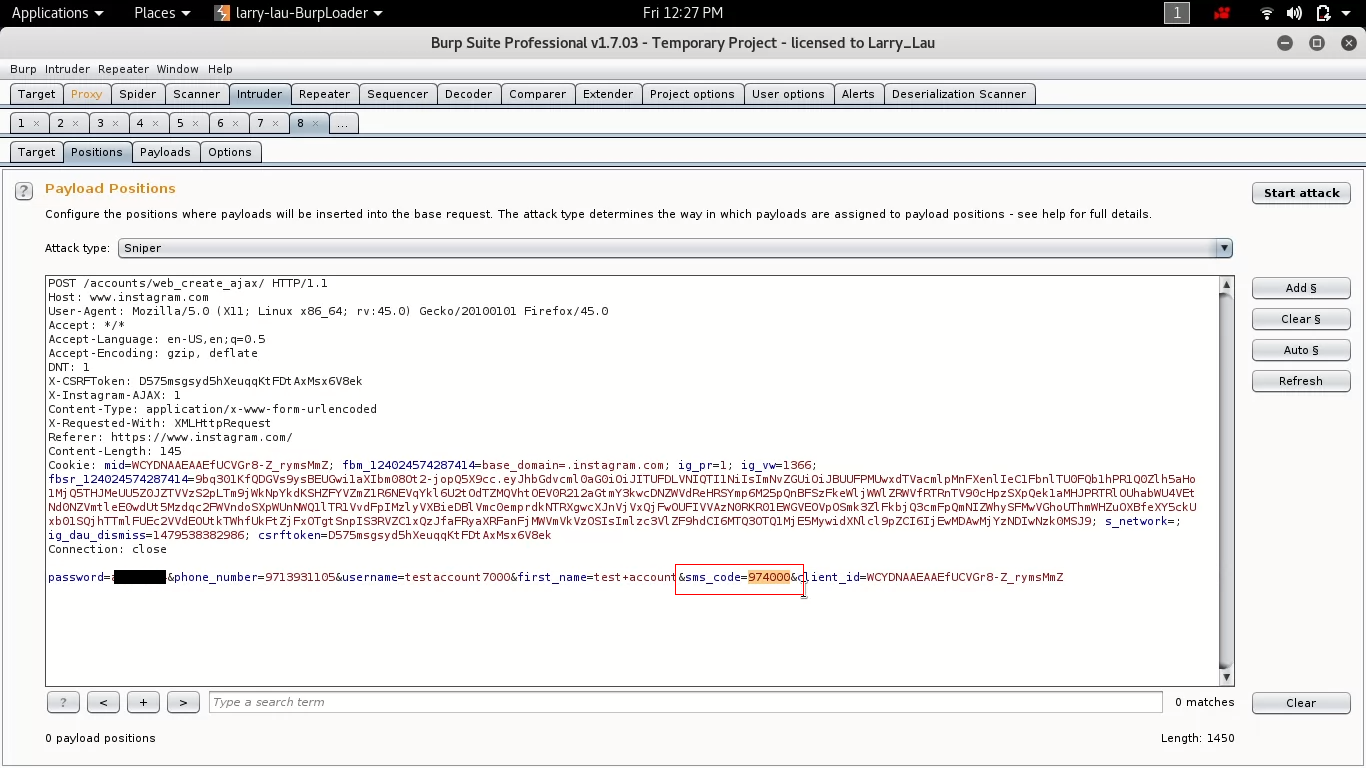Click the red recording icon in top panel
The width and height of the screenshot is (1366, 768).
[x=1222, y=13]
